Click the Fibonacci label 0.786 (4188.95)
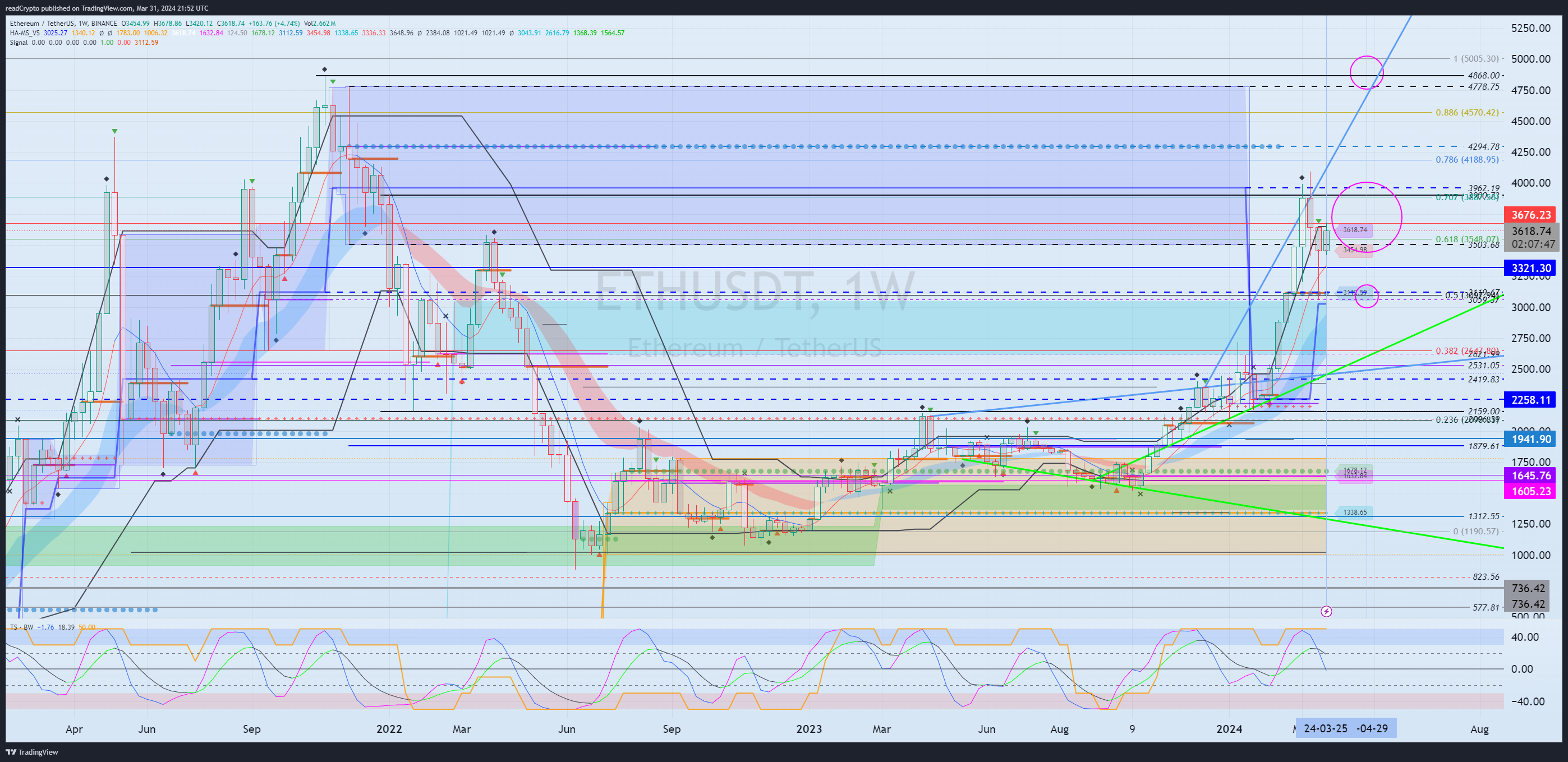Screen dimensions: 1568x762 1467,160
